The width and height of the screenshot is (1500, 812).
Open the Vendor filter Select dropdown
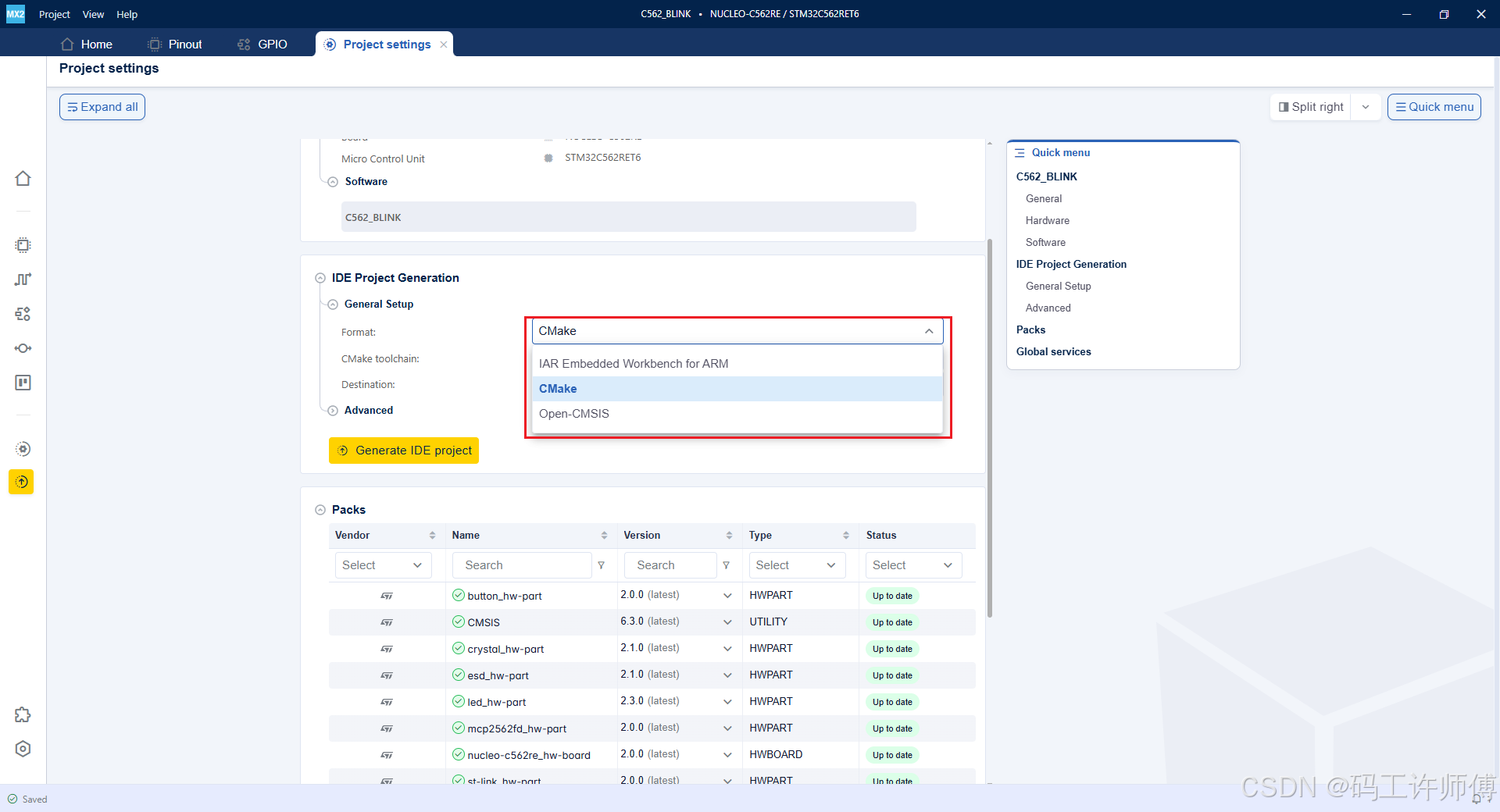[383, 565]
